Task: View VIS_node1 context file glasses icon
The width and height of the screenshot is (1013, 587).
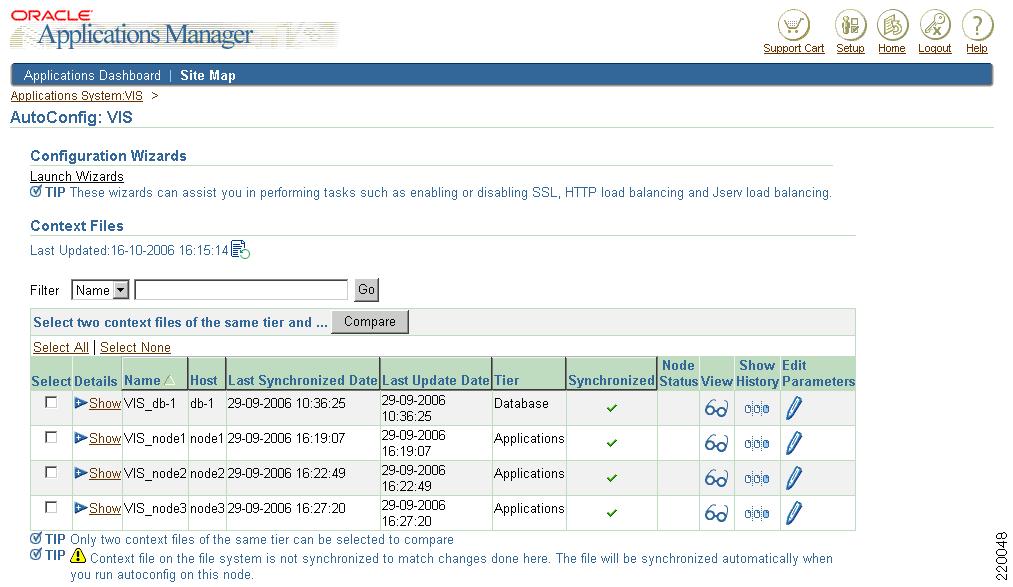Action: coord(716,443)
